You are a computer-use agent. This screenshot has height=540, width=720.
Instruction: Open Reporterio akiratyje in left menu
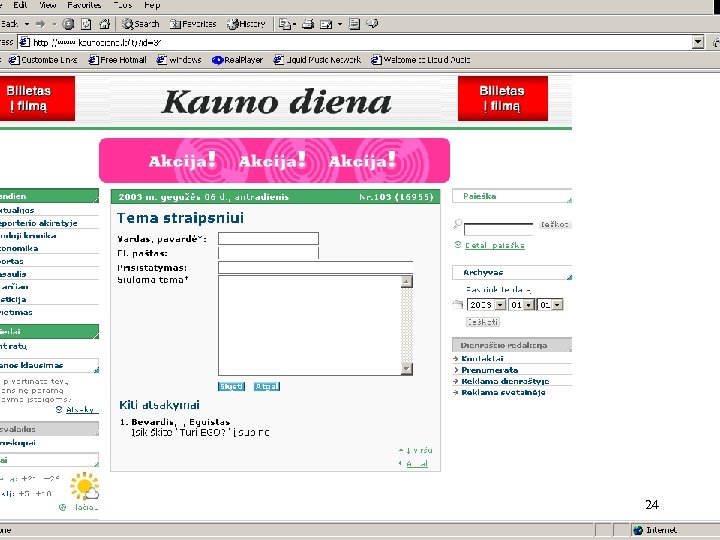tap(39, 223)
